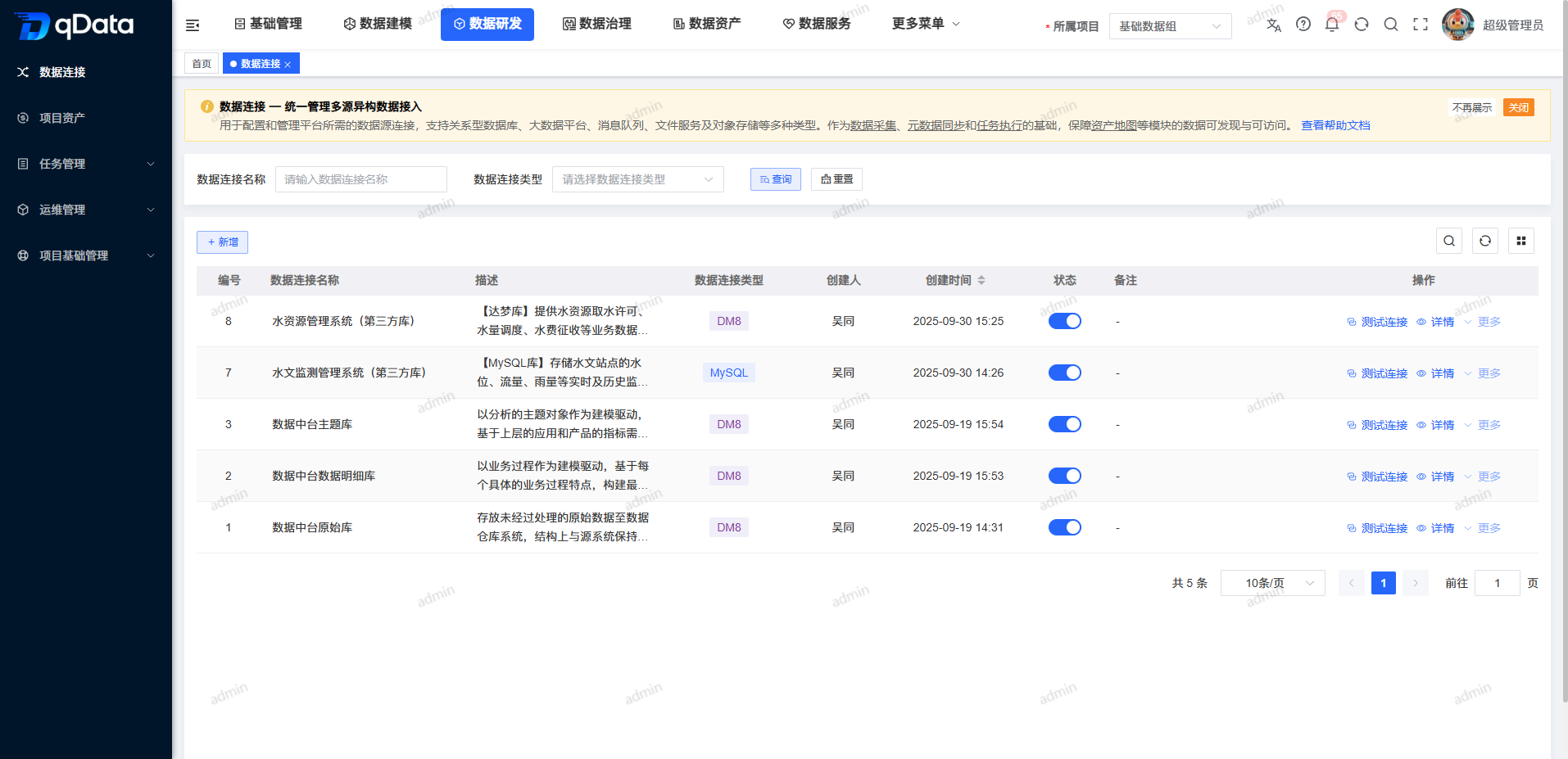Toggle fullscreen mode icon
The height and width of the screenshot is (759, 1568).
(1421, 25)
